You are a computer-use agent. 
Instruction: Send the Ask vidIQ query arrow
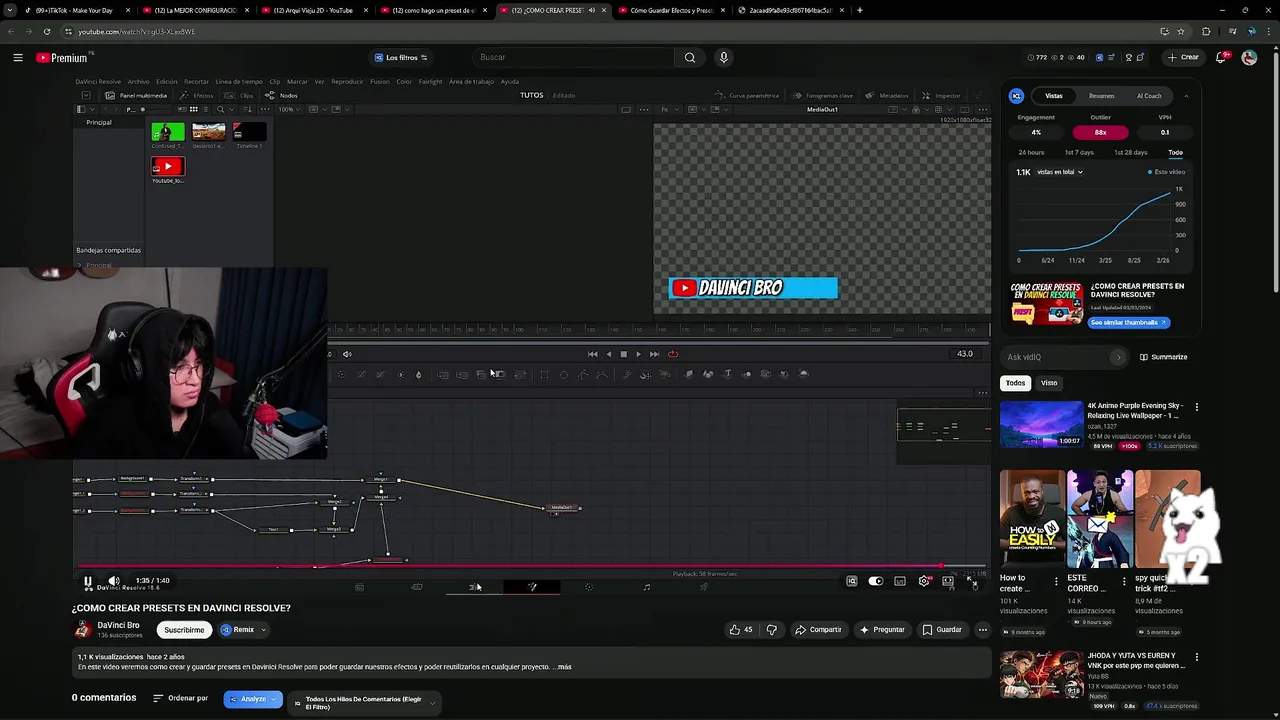point(1118,357)
